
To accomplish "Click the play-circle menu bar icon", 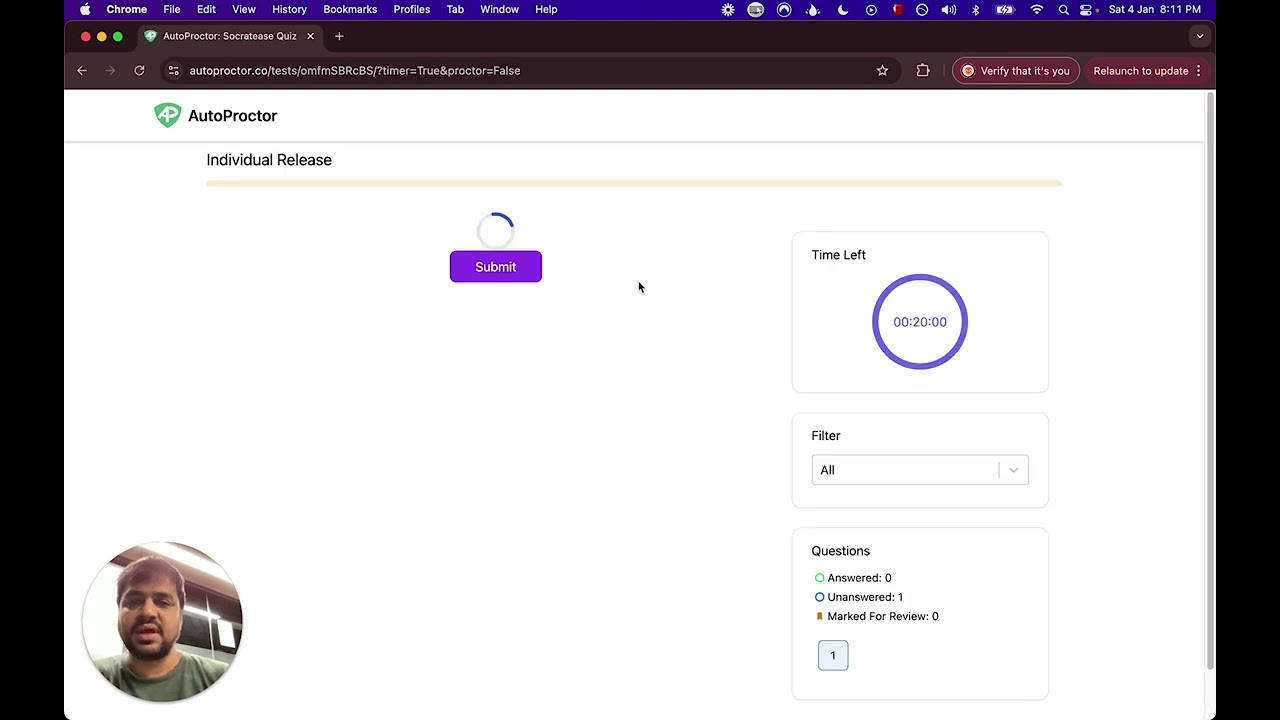I will pyautogui.click(x=871, y=9).
